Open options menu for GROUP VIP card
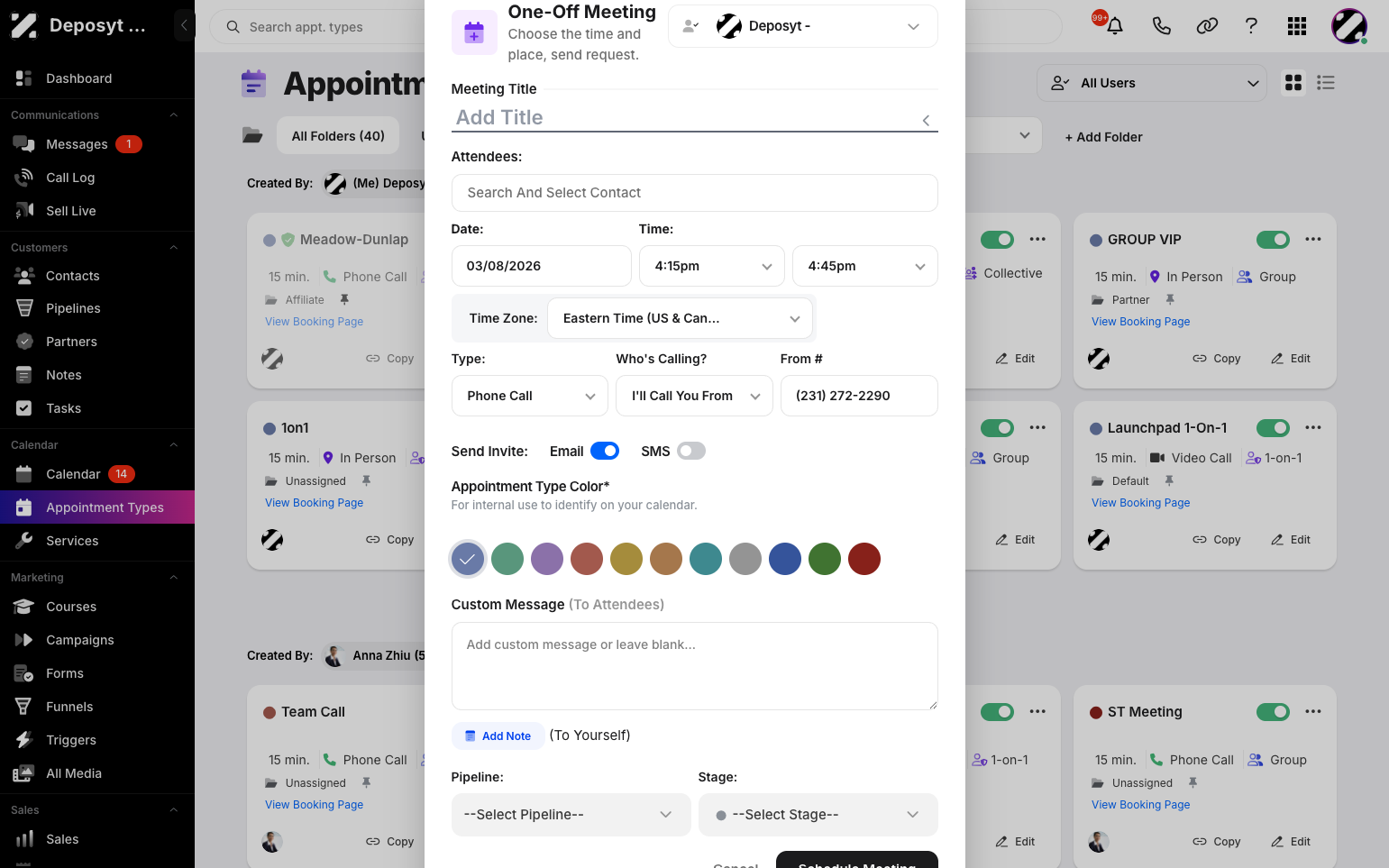Screen dimensions: 1389x868 pyautogui.click(x=1313, y=240)
